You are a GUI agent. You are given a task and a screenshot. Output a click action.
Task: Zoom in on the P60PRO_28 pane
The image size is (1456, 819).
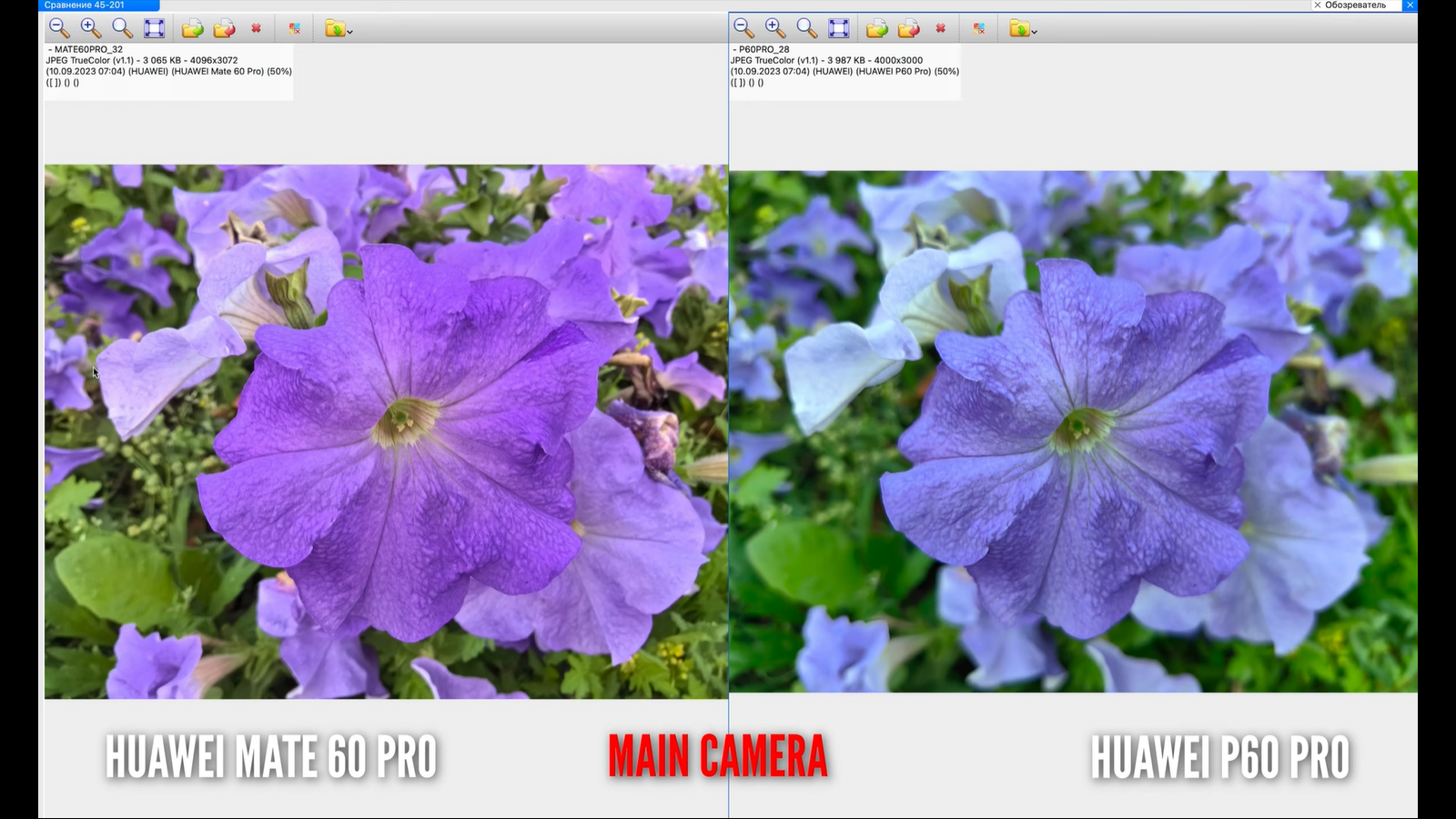[774, 28]
